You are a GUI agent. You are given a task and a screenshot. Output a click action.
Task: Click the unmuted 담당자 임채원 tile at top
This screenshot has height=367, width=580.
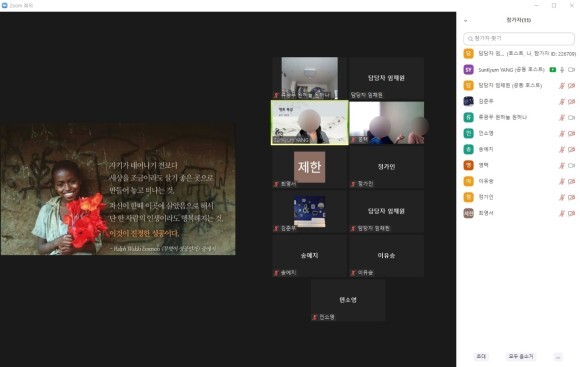(x=387, y=78)
